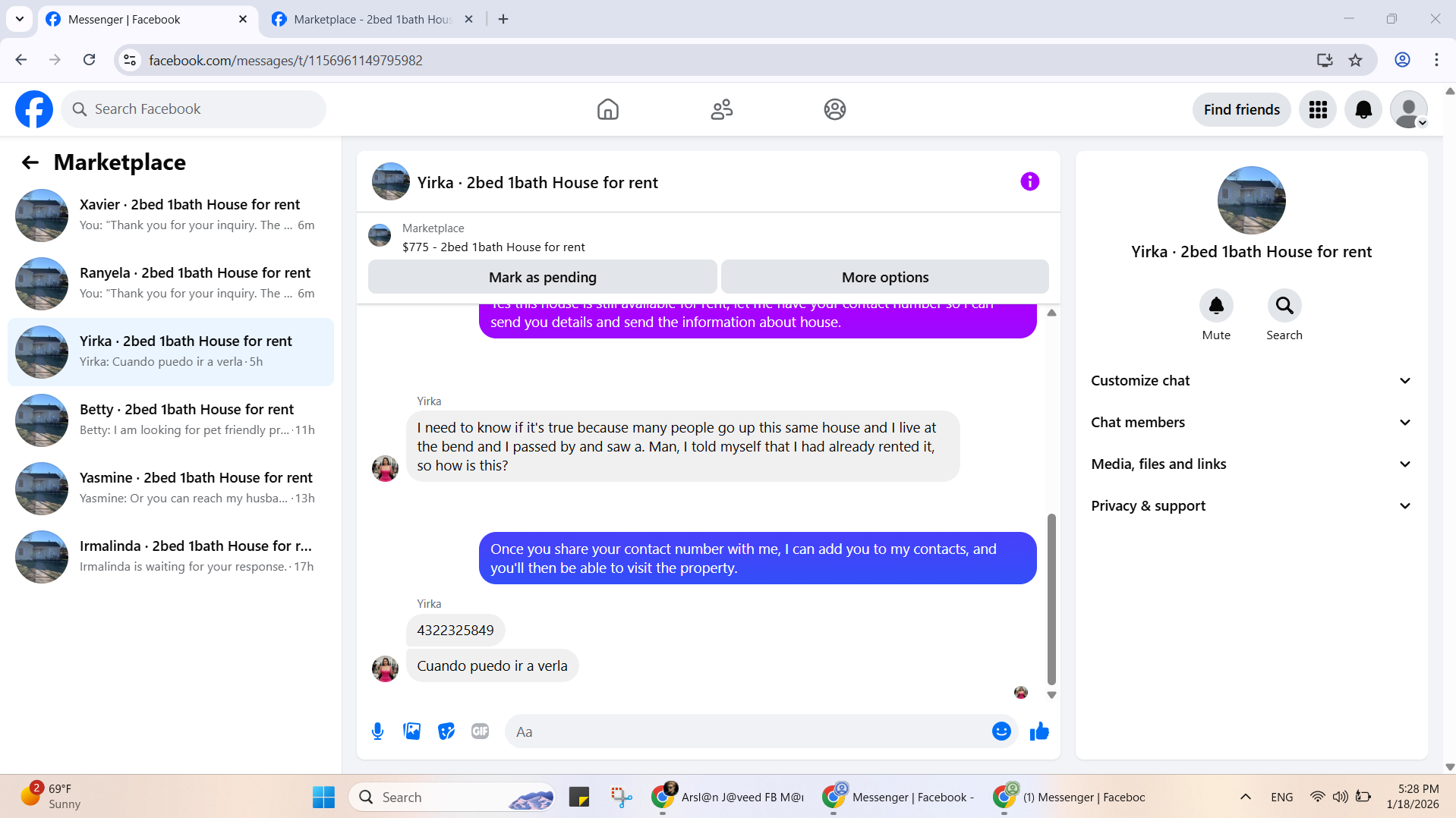Screen dimensions: 1456x818
Task: Open Sticky Notes icon on taskbar
Action: coord(579,798)
